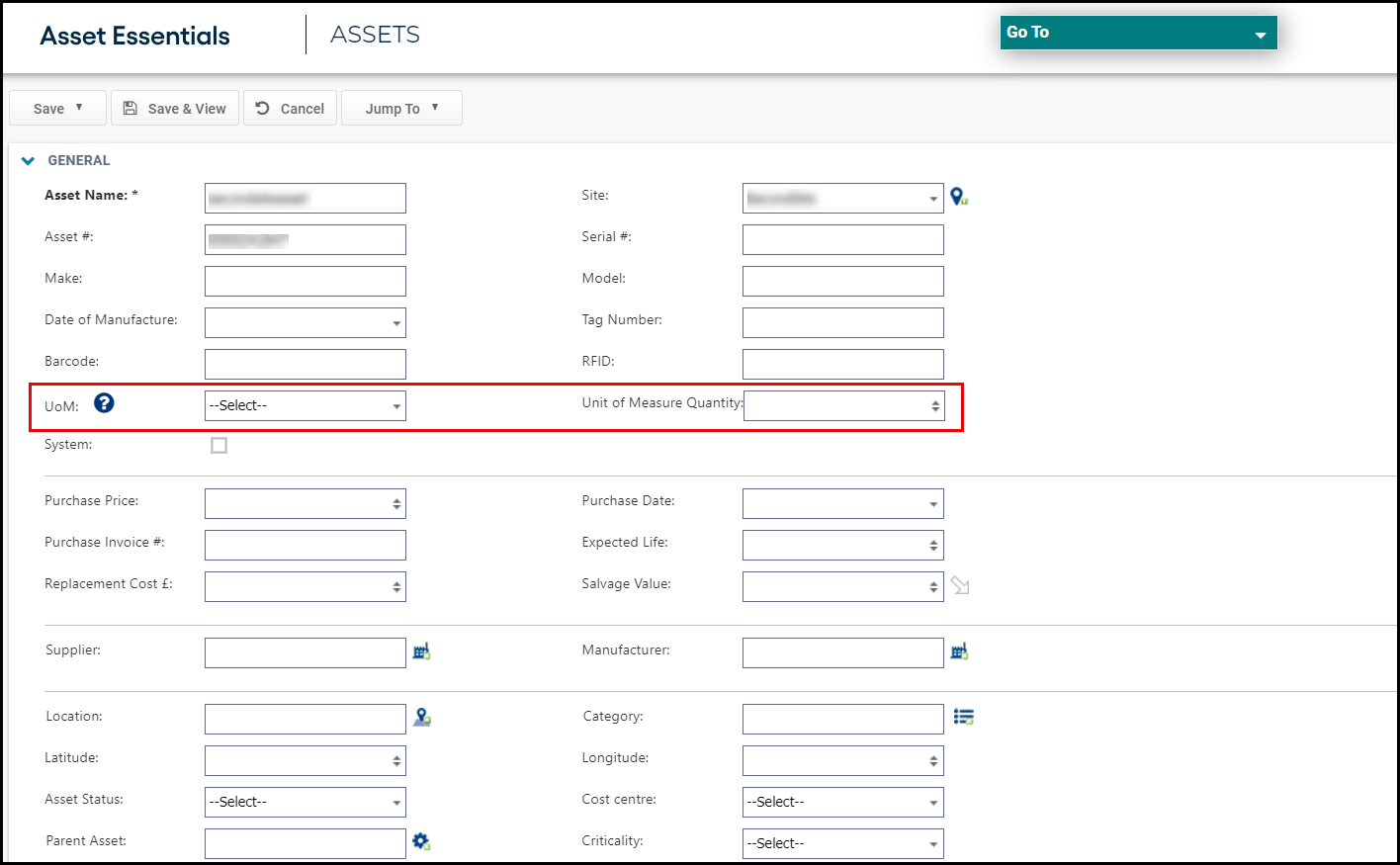Click the Replacement Cost field
The width and height of the screenshot is (1400, 865).
(x=306, y=586)
